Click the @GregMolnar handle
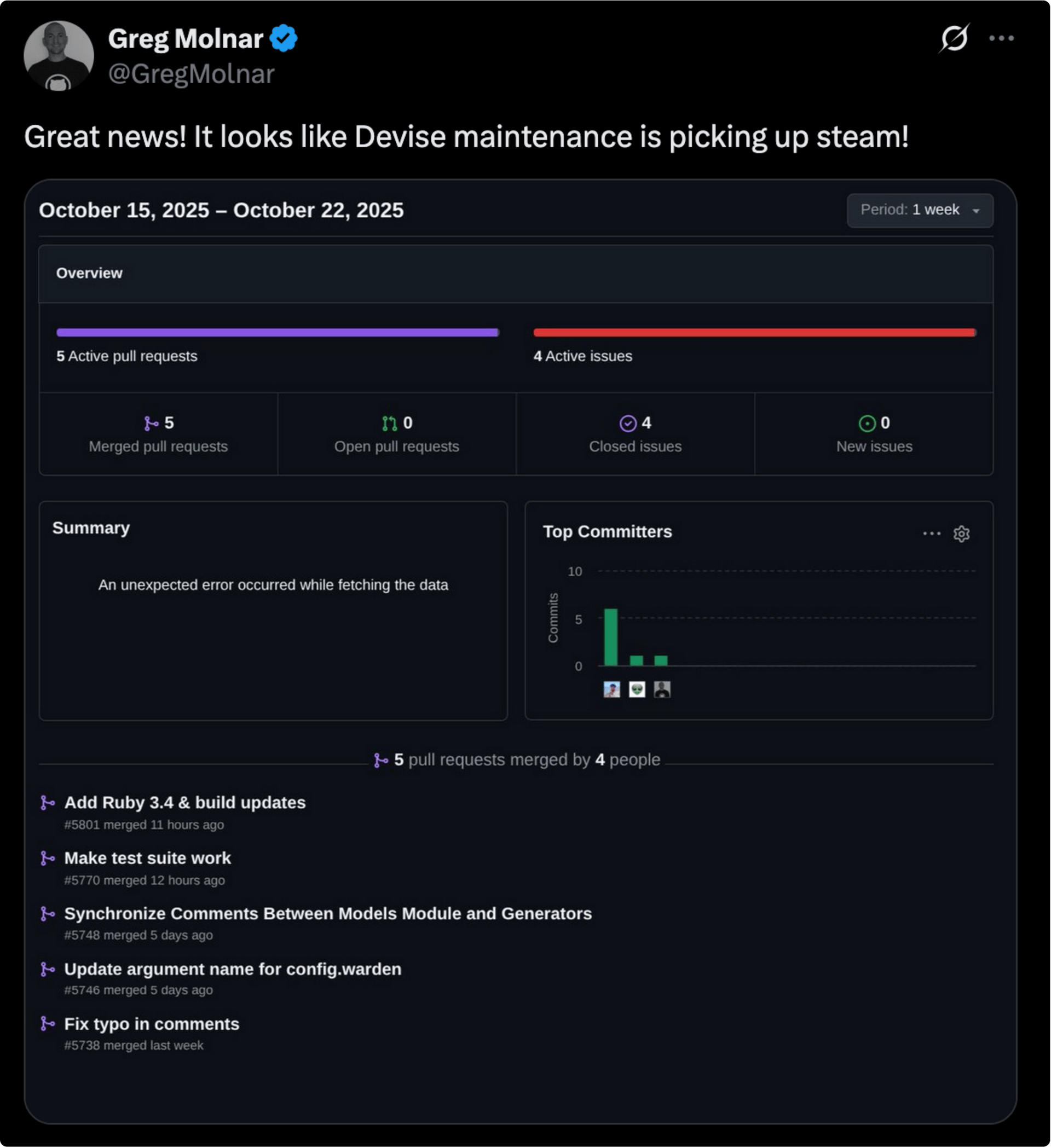 pyautogui.click(x=192, y=74)
